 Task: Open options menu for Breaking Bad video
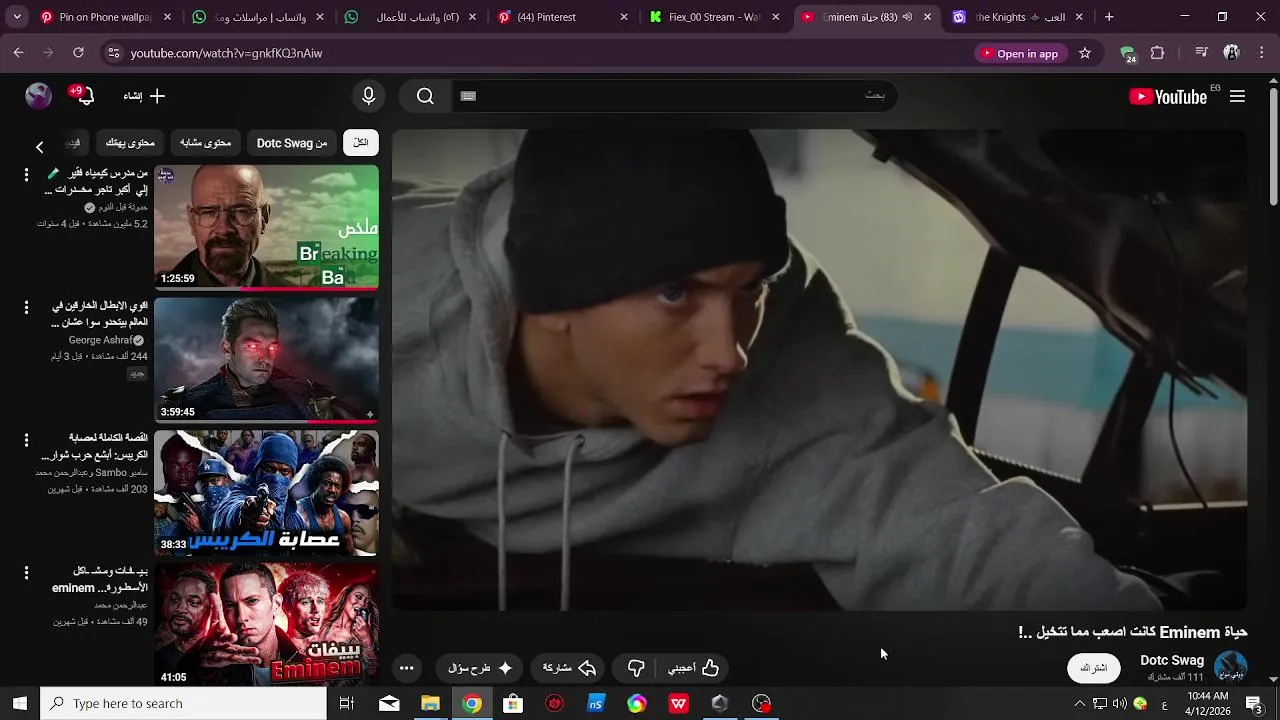pos(26,176)
